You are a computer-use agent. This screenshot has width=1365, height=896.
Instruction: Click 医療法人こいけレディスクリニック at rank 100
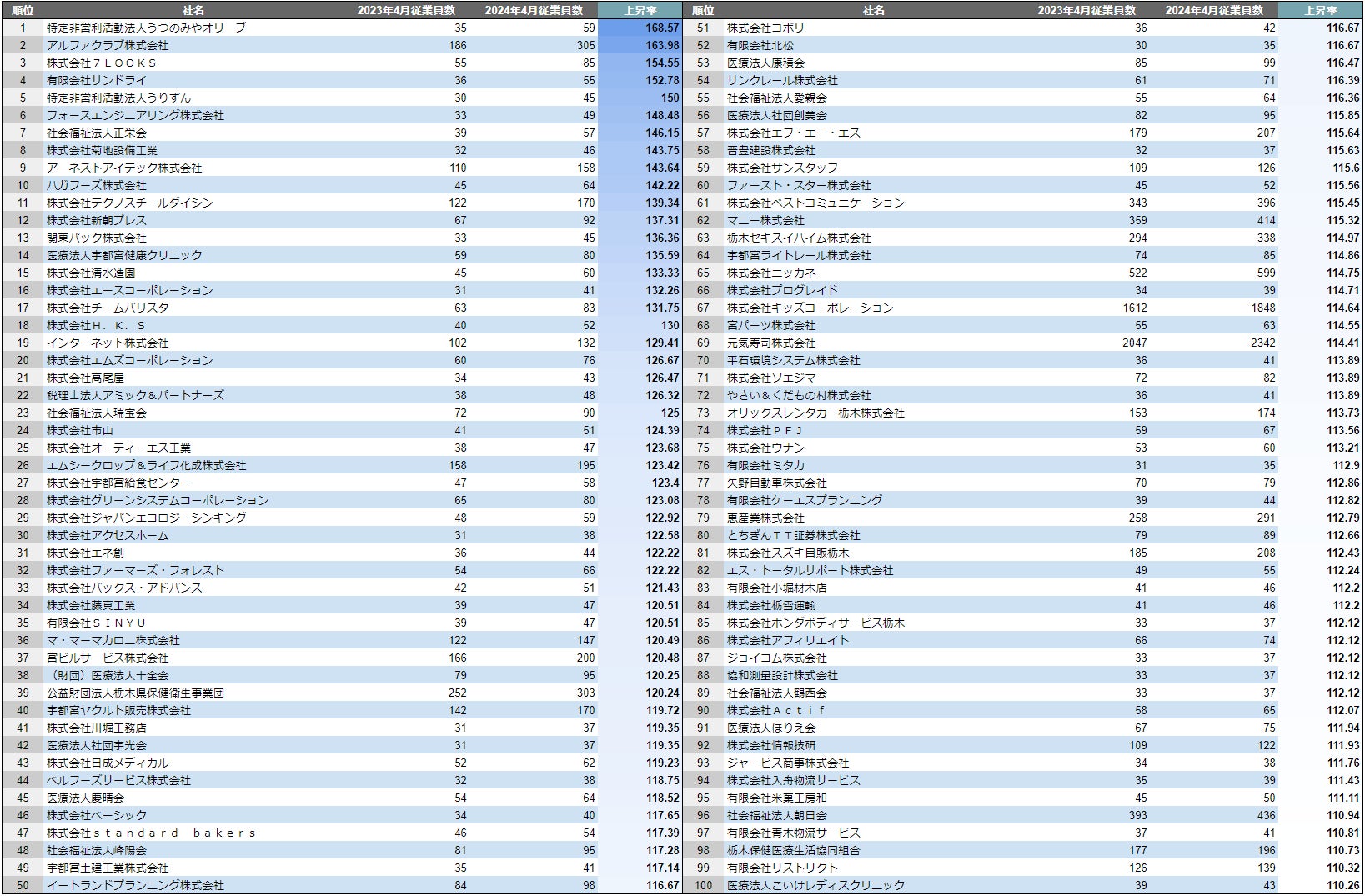[815, 885]
